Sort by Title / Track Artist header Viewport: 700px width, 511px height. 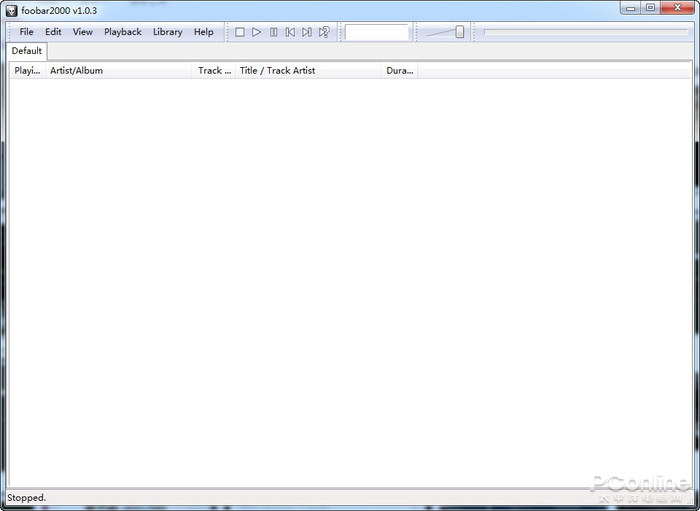coord(308,71)
